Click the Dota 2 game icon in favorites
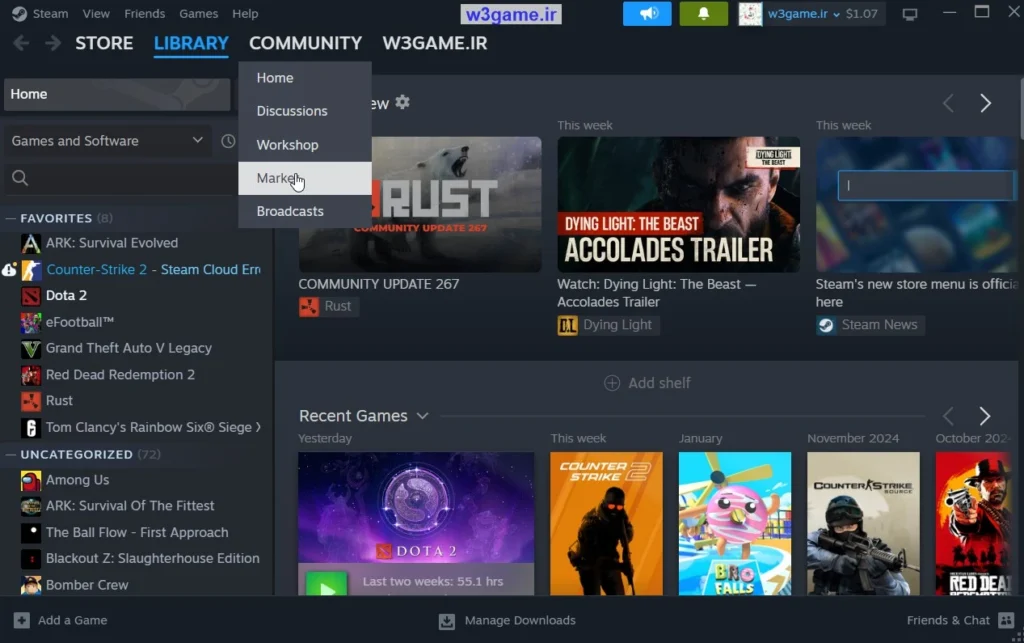Viewport: 1024px width, 643px height. tap(31, 296)
